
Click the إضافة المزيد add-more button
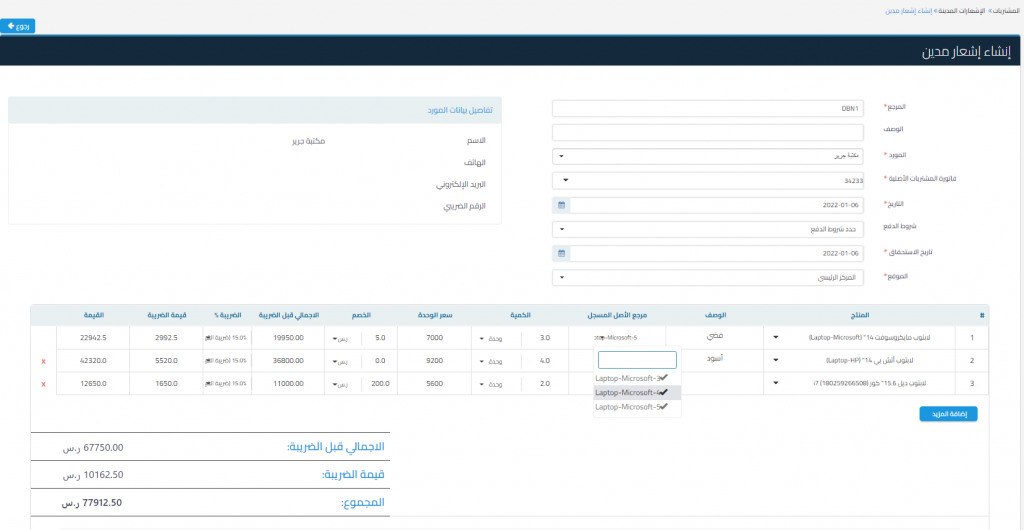click(x=948, y=414)
